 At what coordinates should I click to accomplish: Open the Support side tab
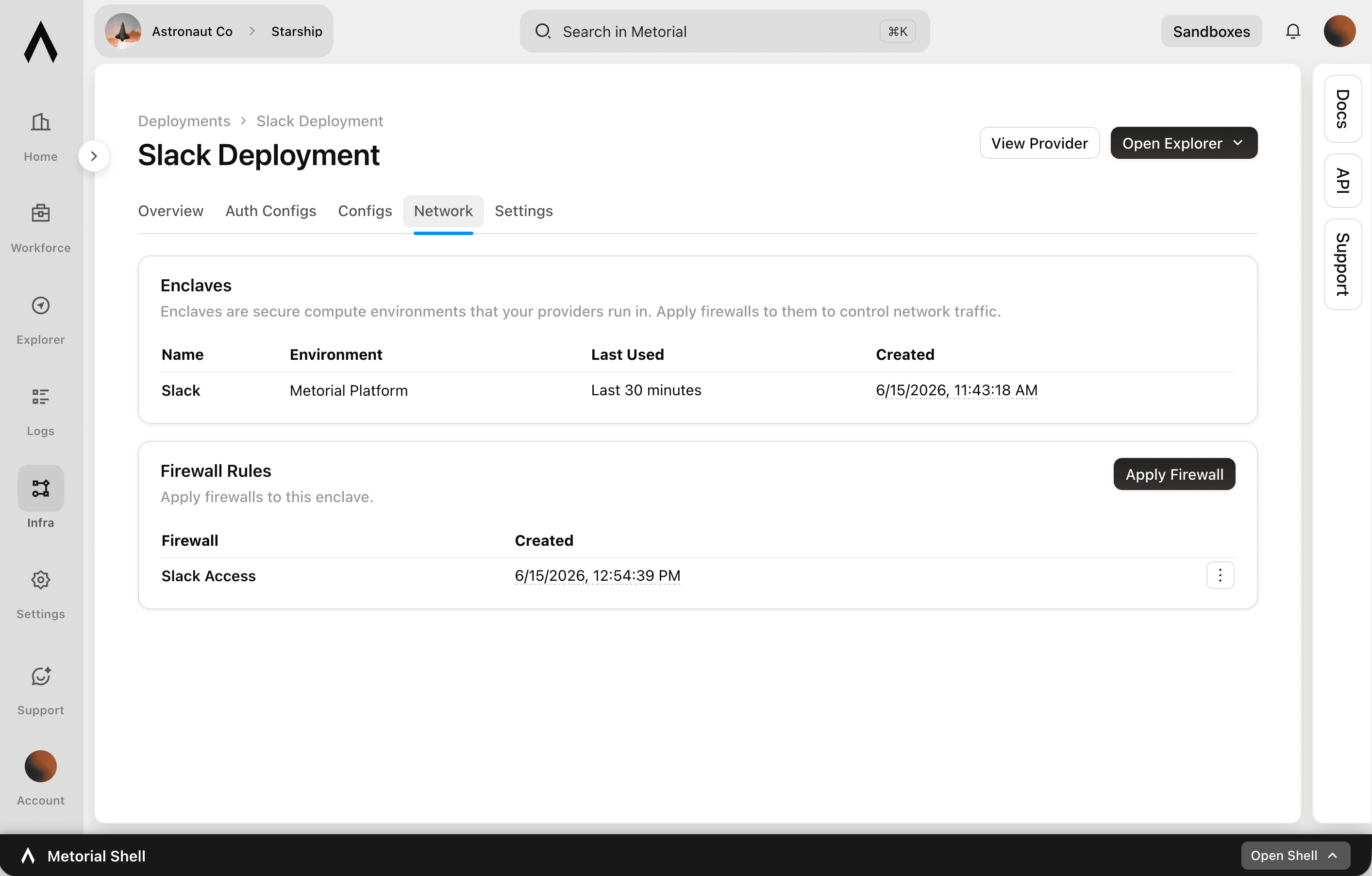point(1342,265)
